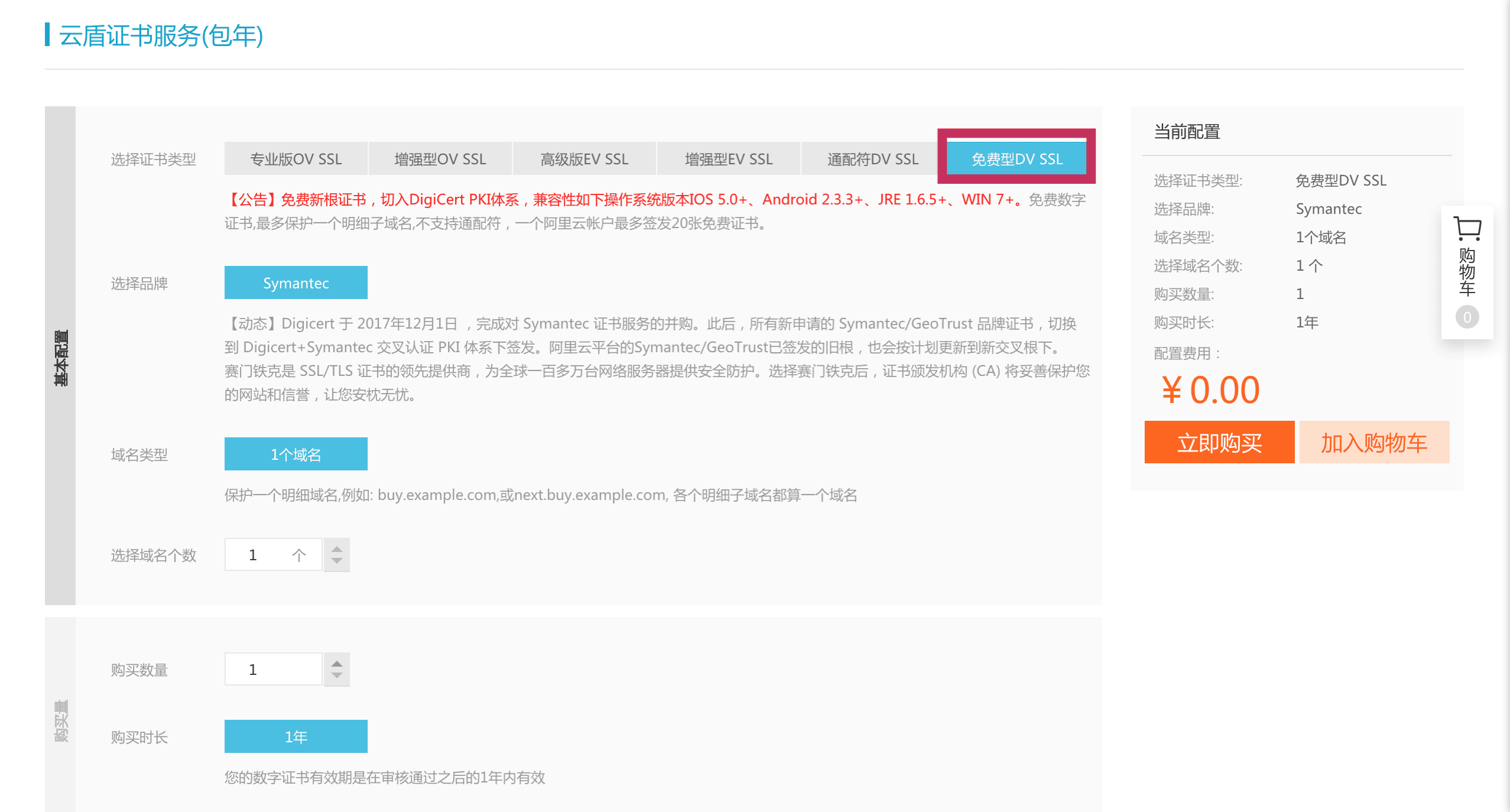Choose 增强型EV SSL certificate type
1510x812 pixels.
(729, 159)
